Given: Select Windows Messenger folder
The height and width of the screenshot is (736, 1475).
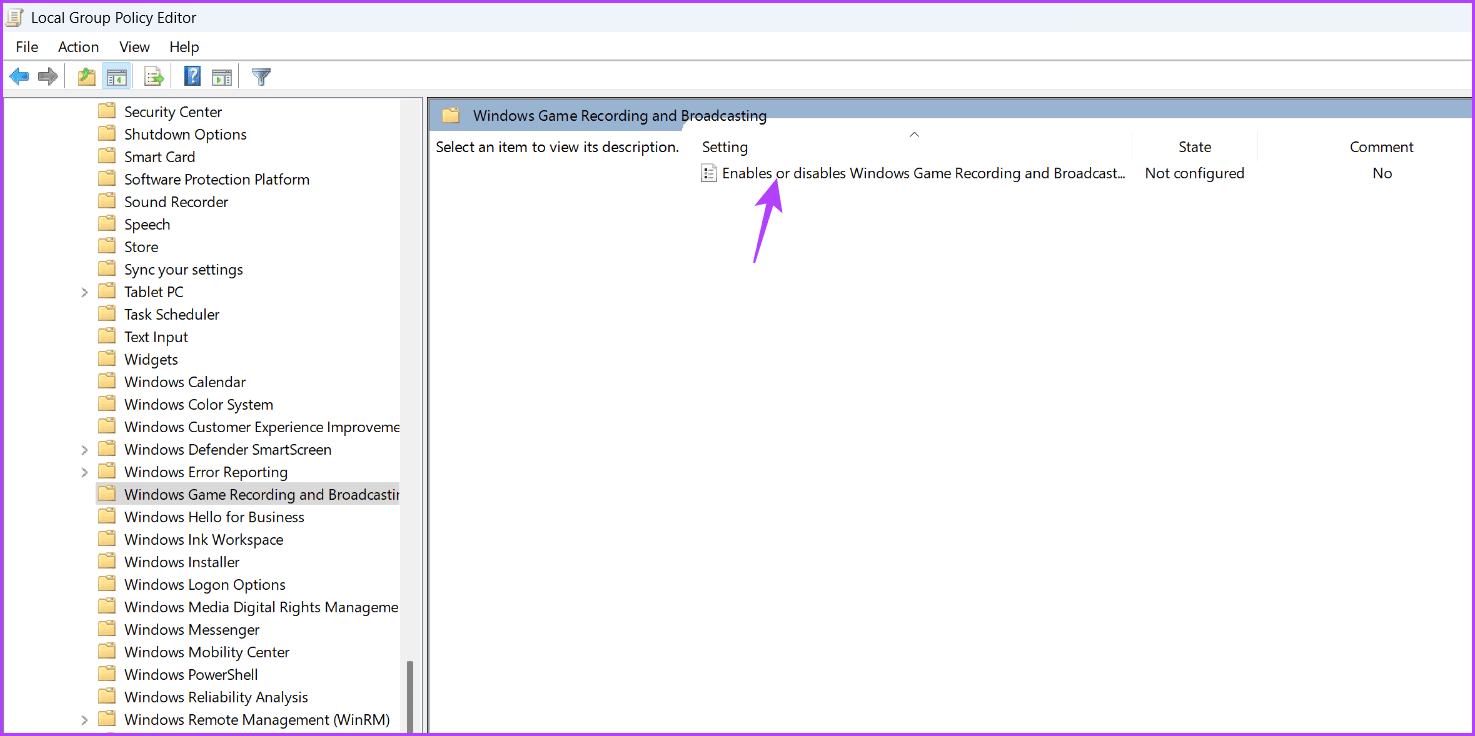Looking at the screenshot, I should [192, 629].
